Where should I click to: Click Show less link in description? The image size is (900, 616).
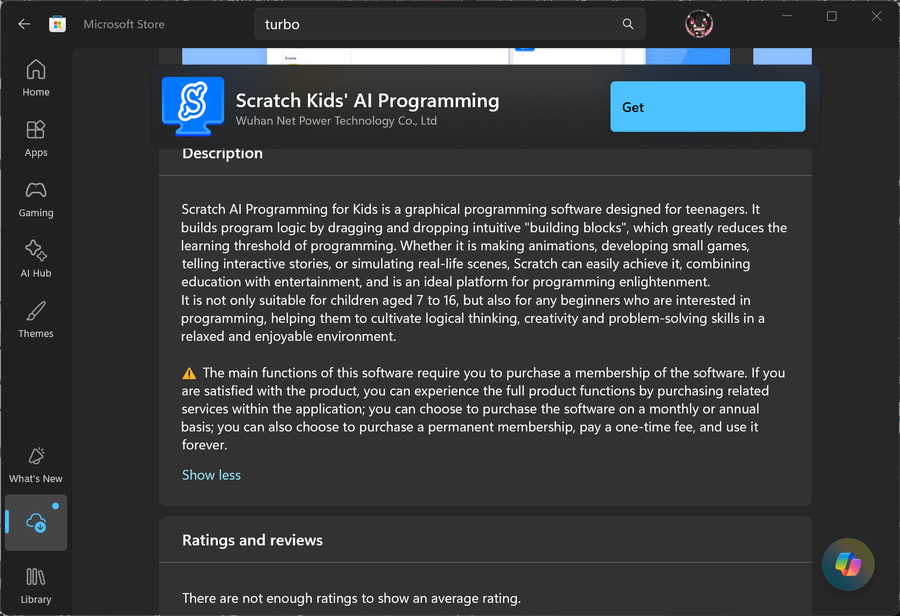211,475
